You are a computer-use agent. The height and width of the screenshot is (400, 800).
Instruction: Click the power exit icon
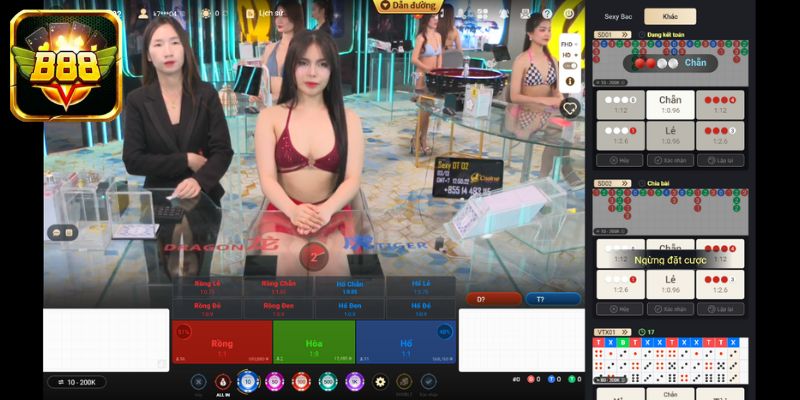click(569, 15)
